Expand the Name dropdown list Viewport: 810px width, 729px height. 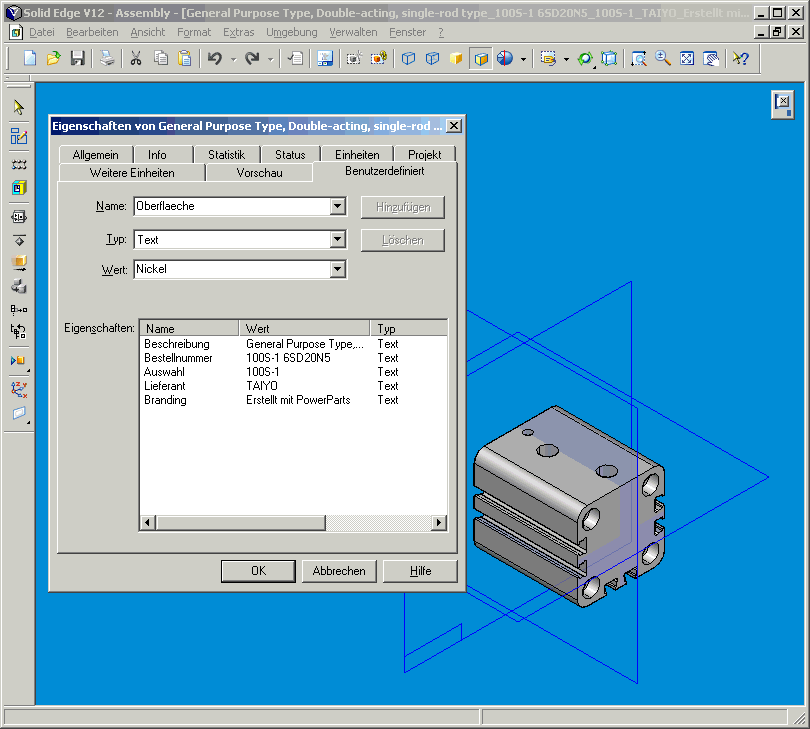(337, 207)
